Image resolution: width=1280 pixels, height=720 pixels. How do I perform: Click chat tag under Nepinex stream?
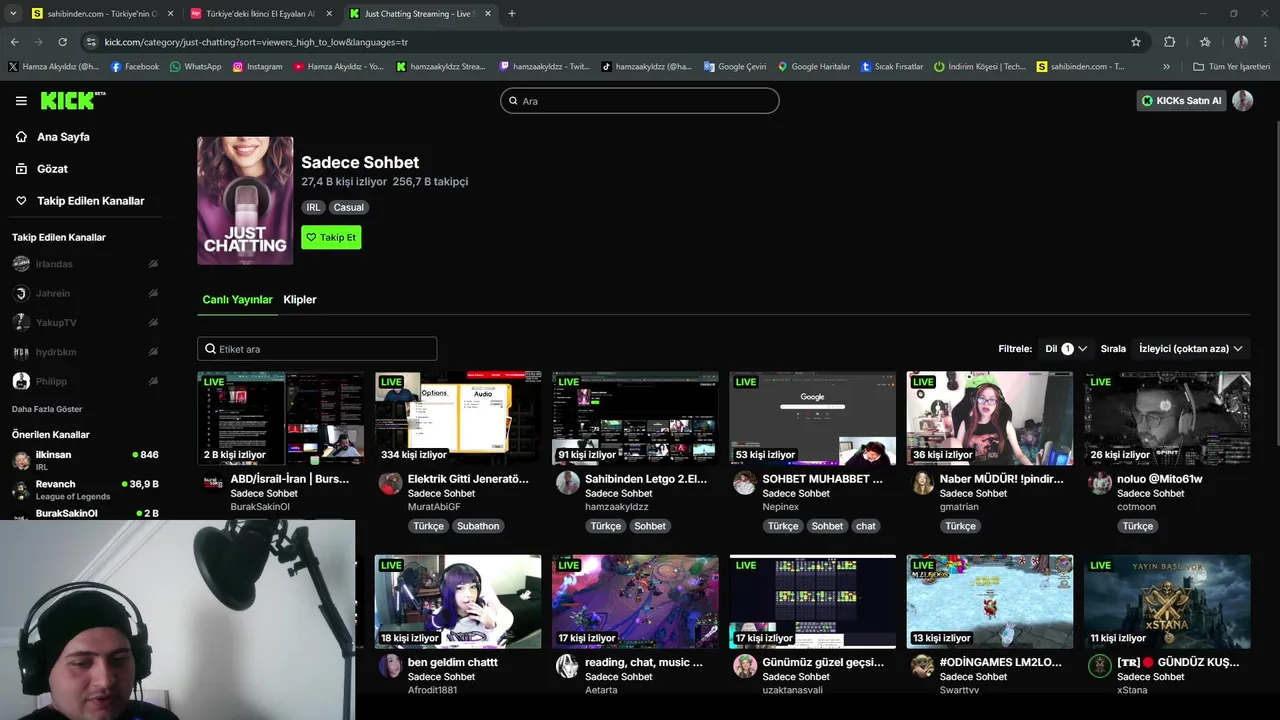(866, 526)
